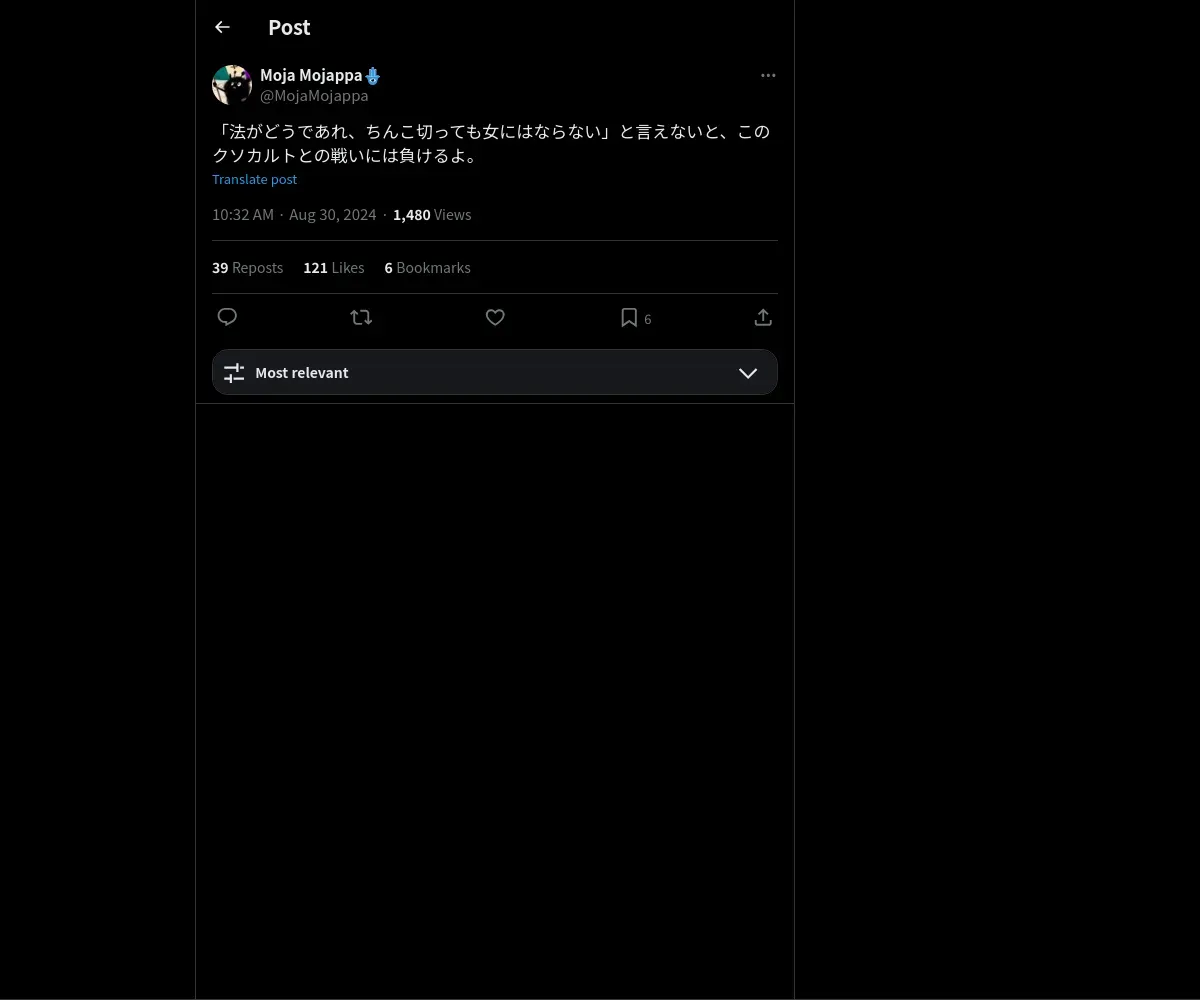This screenshot has height=1000, width=1200.
Task: Click the sliders filter icon beside Most relevant
Action: pos(234,372)
